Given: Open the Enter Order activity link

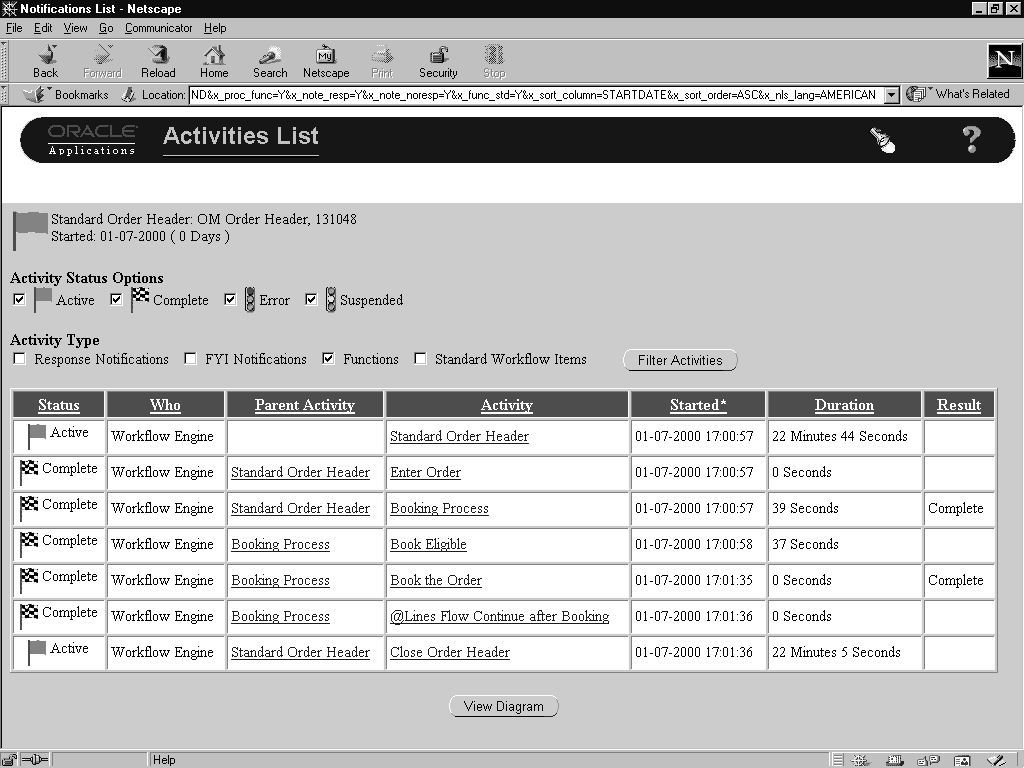Looking at the screenshot, I should tap(425, 472).
